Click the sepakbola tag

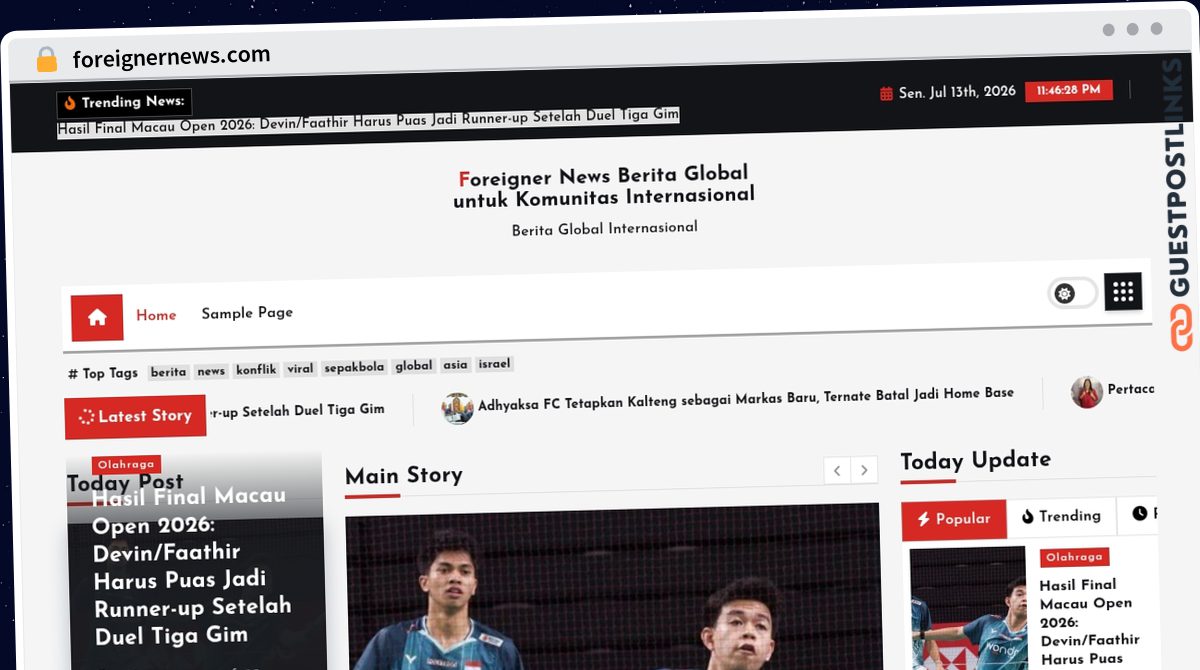coord(354,367)
